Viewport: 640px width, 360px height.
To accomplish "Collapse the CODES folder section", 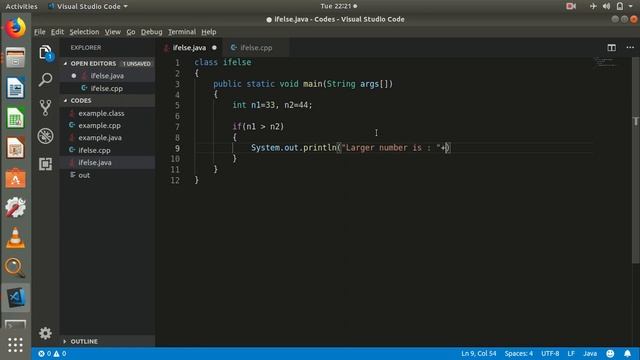I will (x=81, y=100).
